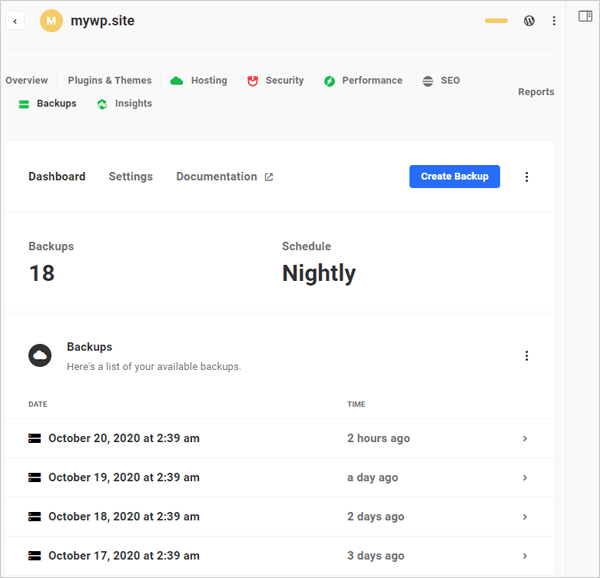Expand the October 17, 2020 backup chevron
The height and width of the screenshot is (578, 600).
[x=525, y=555]
